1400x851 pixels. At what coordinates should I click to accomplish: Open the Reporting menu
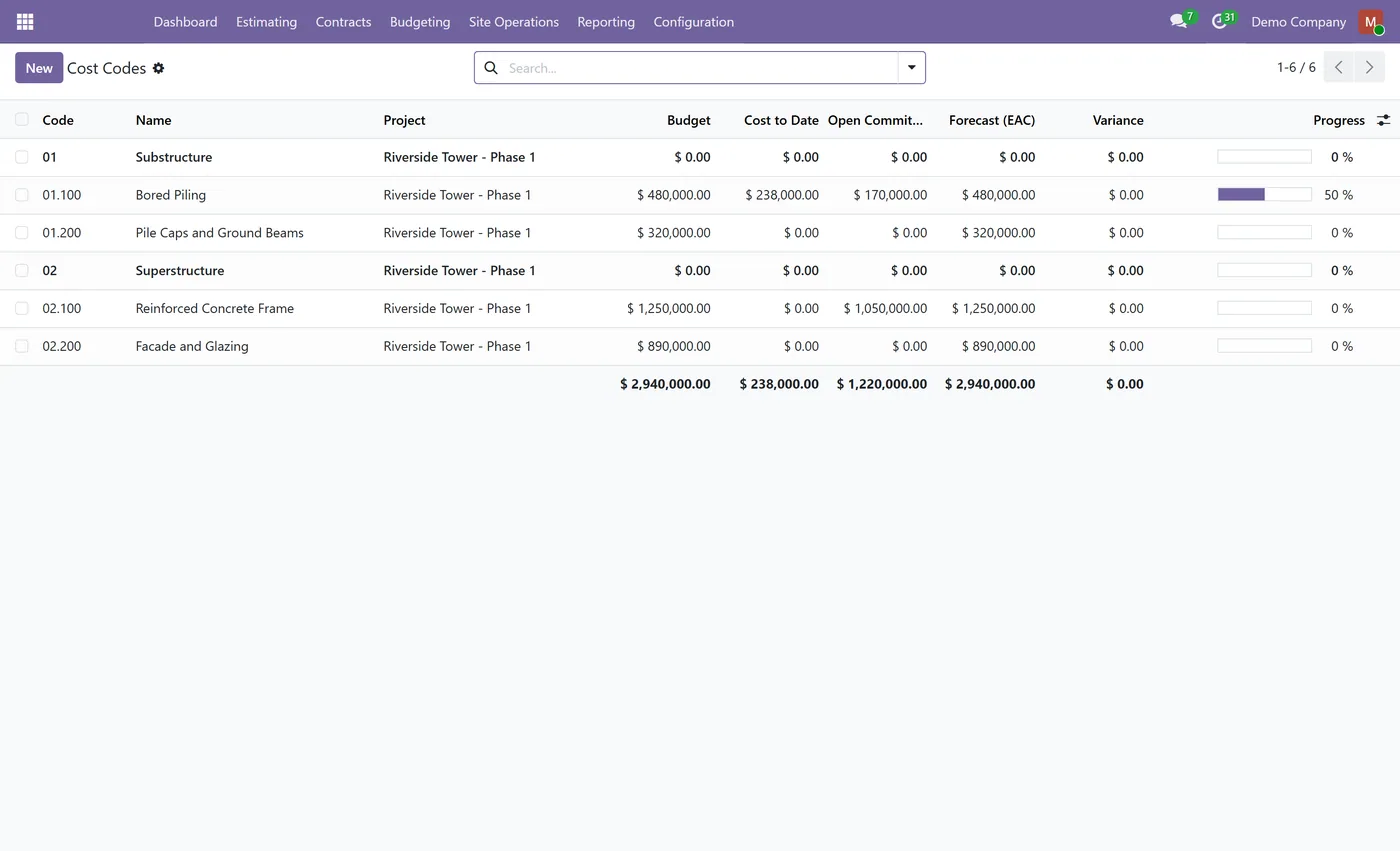[x=606, y=21]
